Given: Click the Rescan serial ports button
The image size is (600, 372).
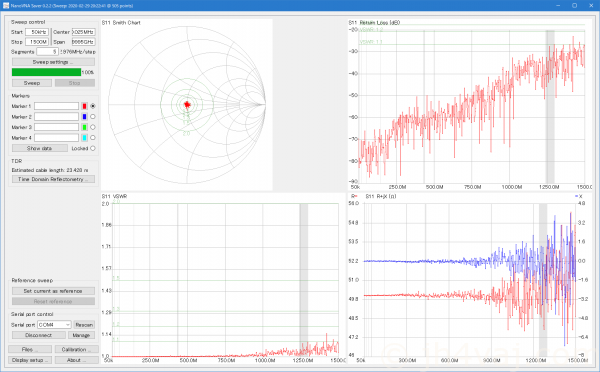Looking at the screenshot, I should (84, 325).
